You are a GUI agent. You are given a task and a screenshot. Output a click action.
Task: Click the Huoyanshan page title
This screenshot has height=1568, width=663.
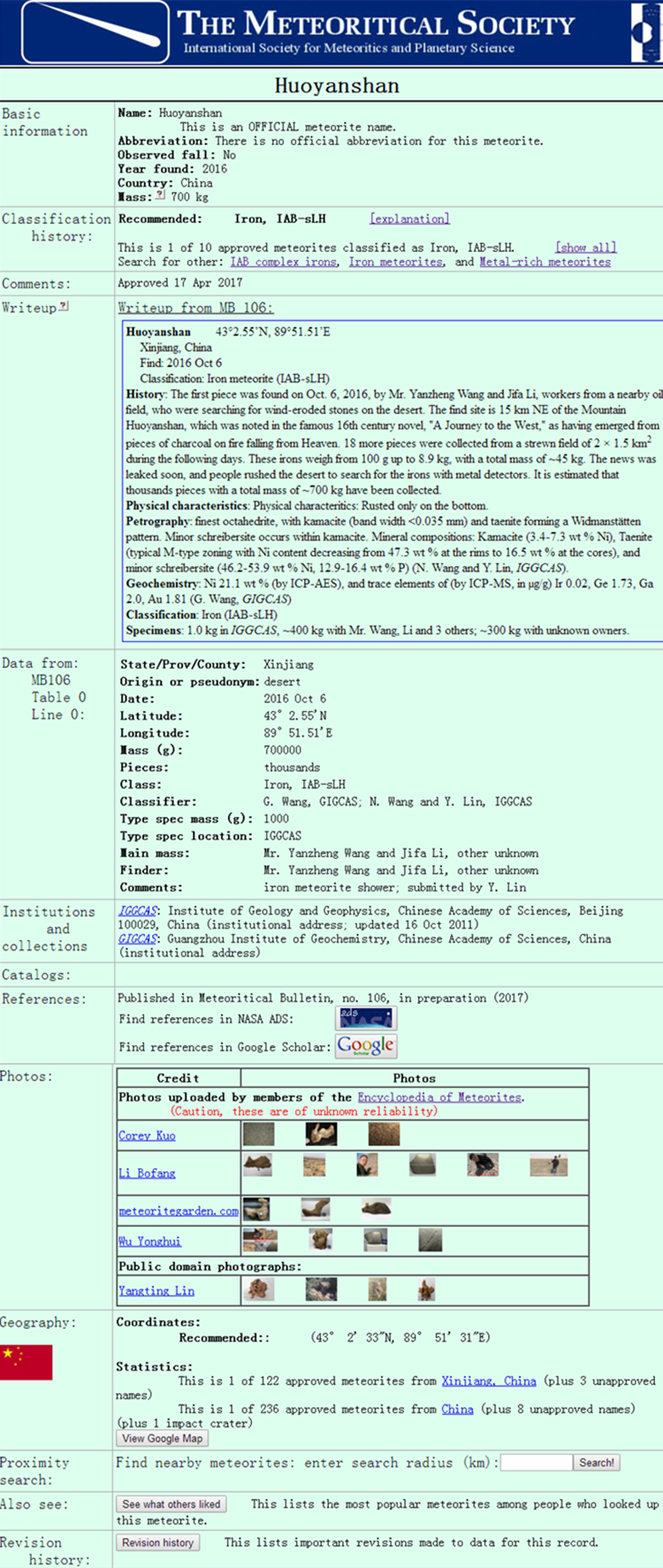[337, 86]
